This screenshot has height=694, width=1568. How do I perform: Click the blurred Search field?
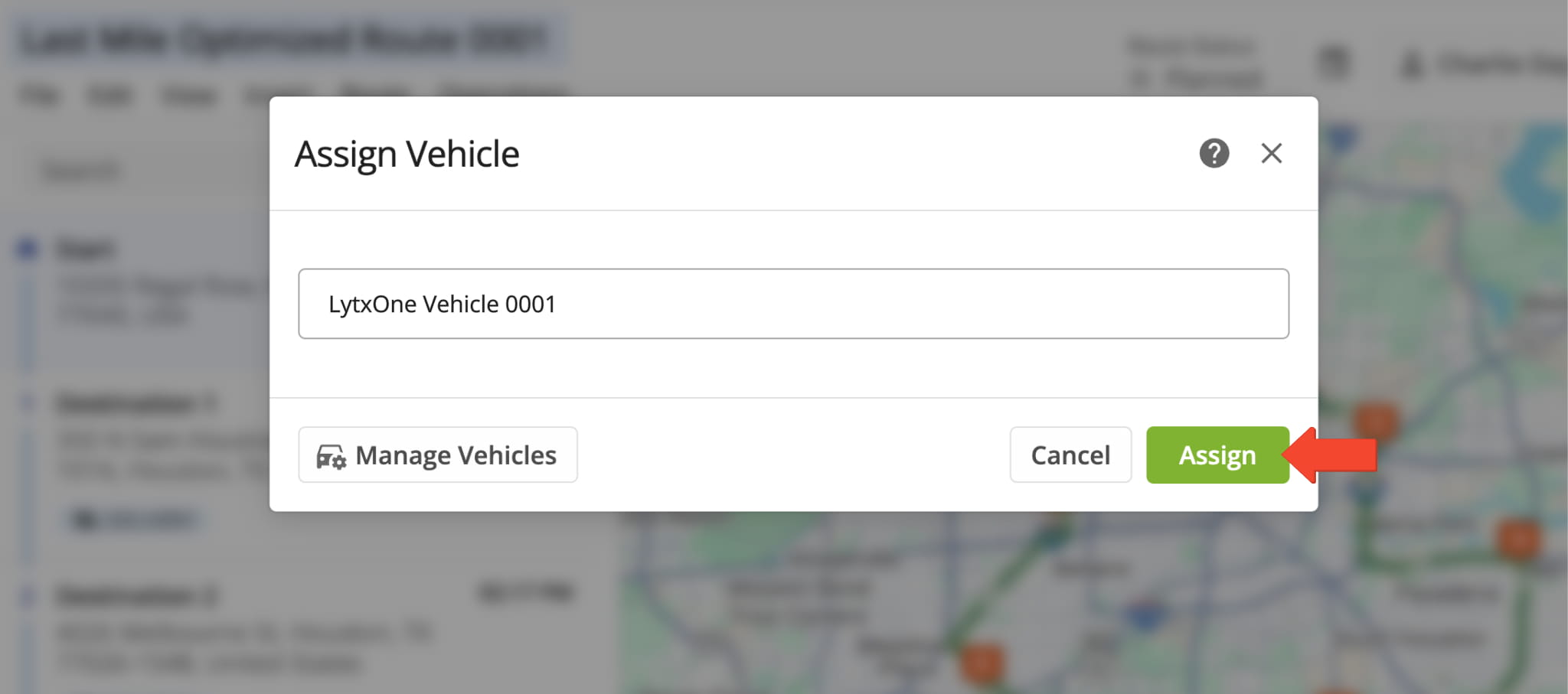81,170
